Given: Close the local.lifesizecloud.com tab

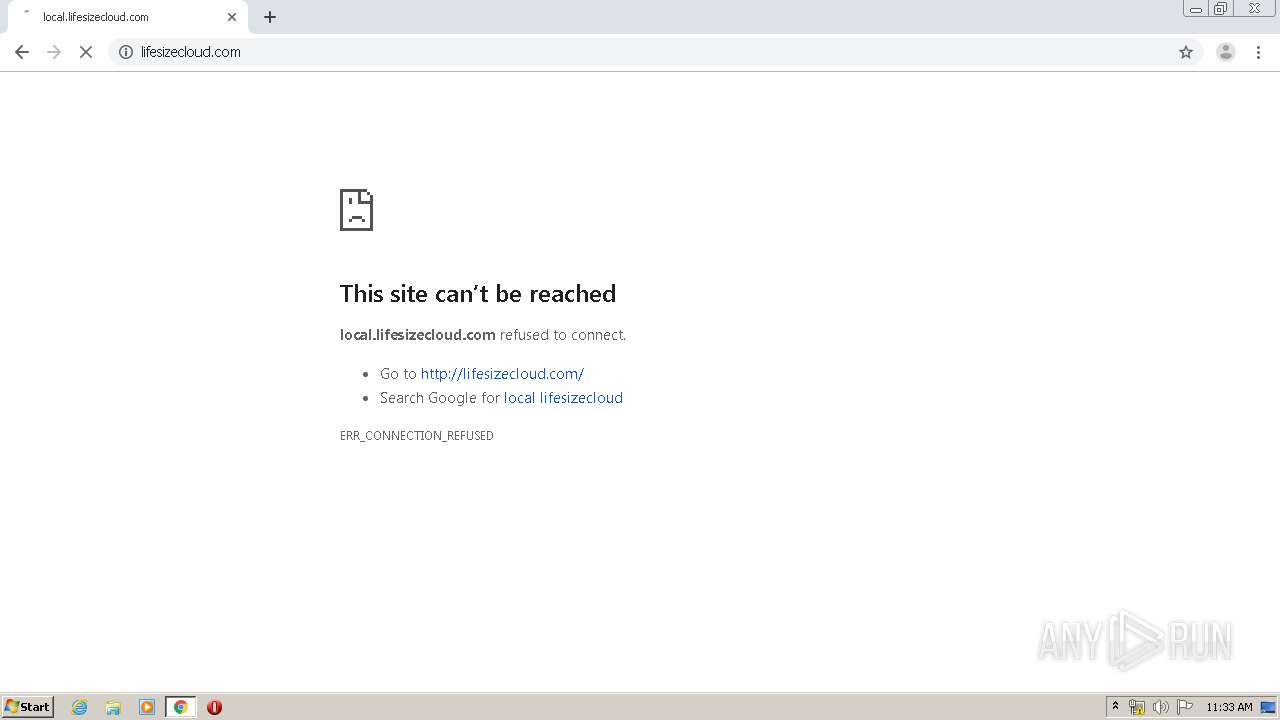Looking at the screenshot, I should 232,17.
